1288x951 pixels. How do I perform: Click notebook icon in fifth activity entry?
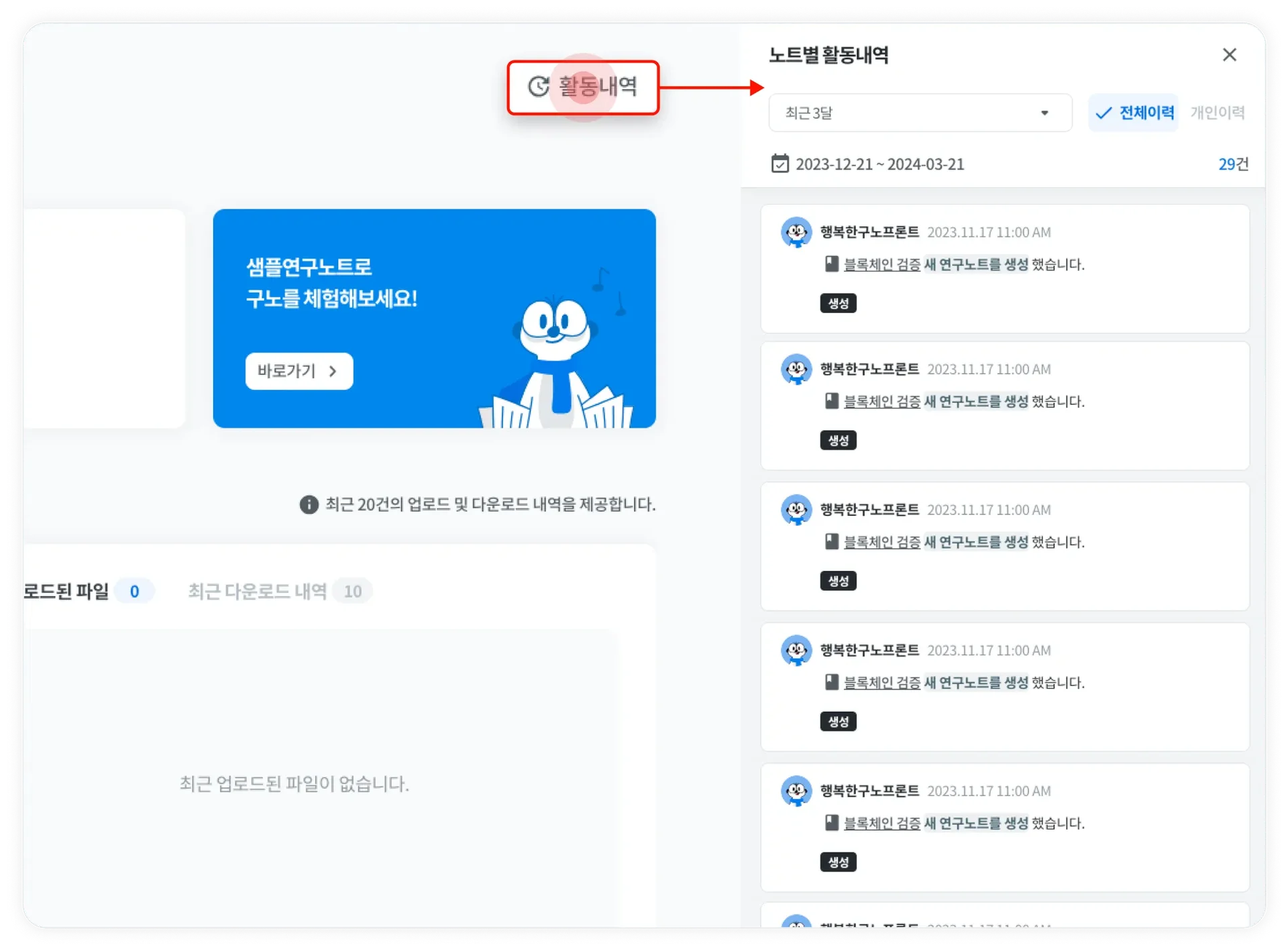tap(831, 823)
